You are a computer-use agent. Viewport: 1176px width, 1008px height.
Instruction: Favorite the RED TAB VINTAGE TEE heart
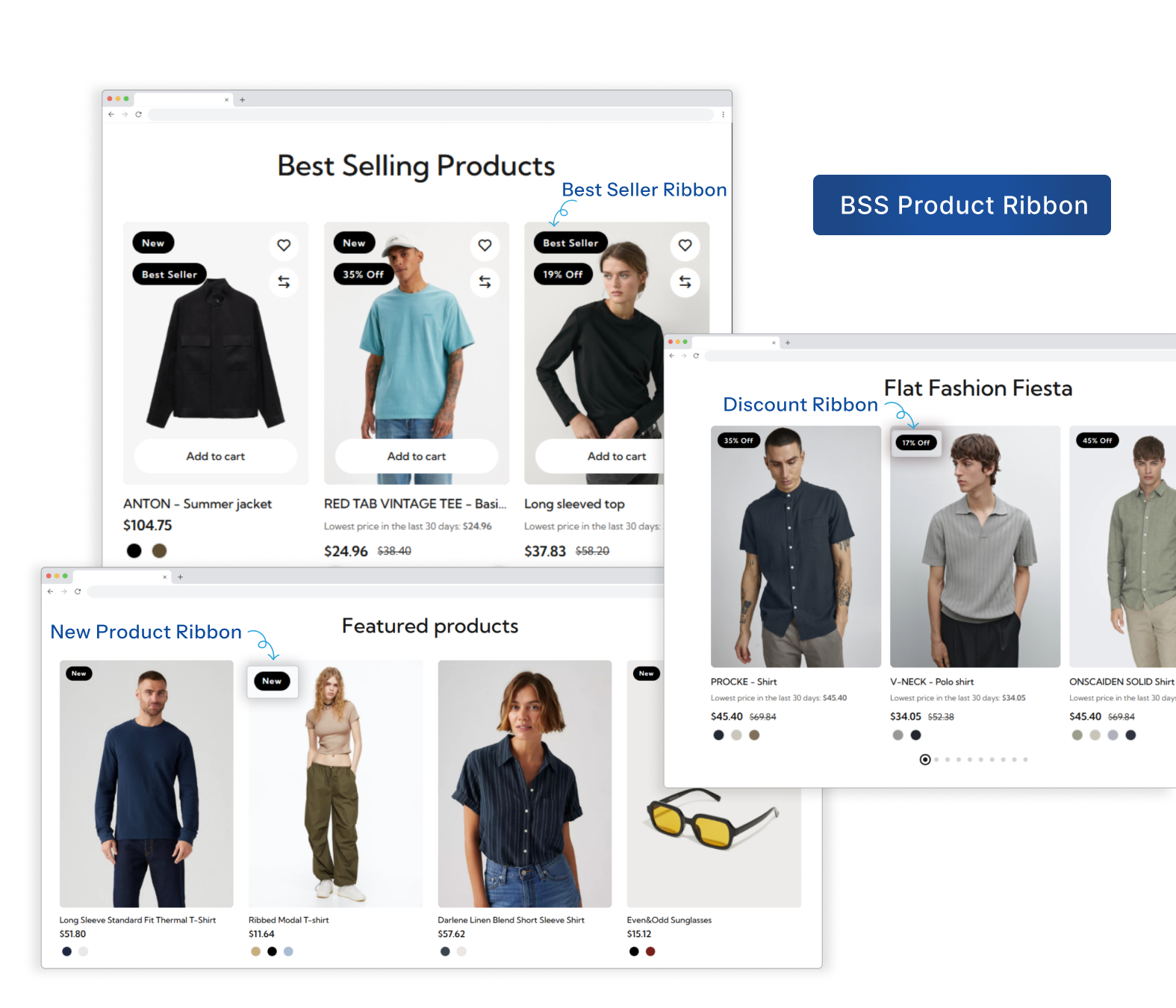[485, 245]
